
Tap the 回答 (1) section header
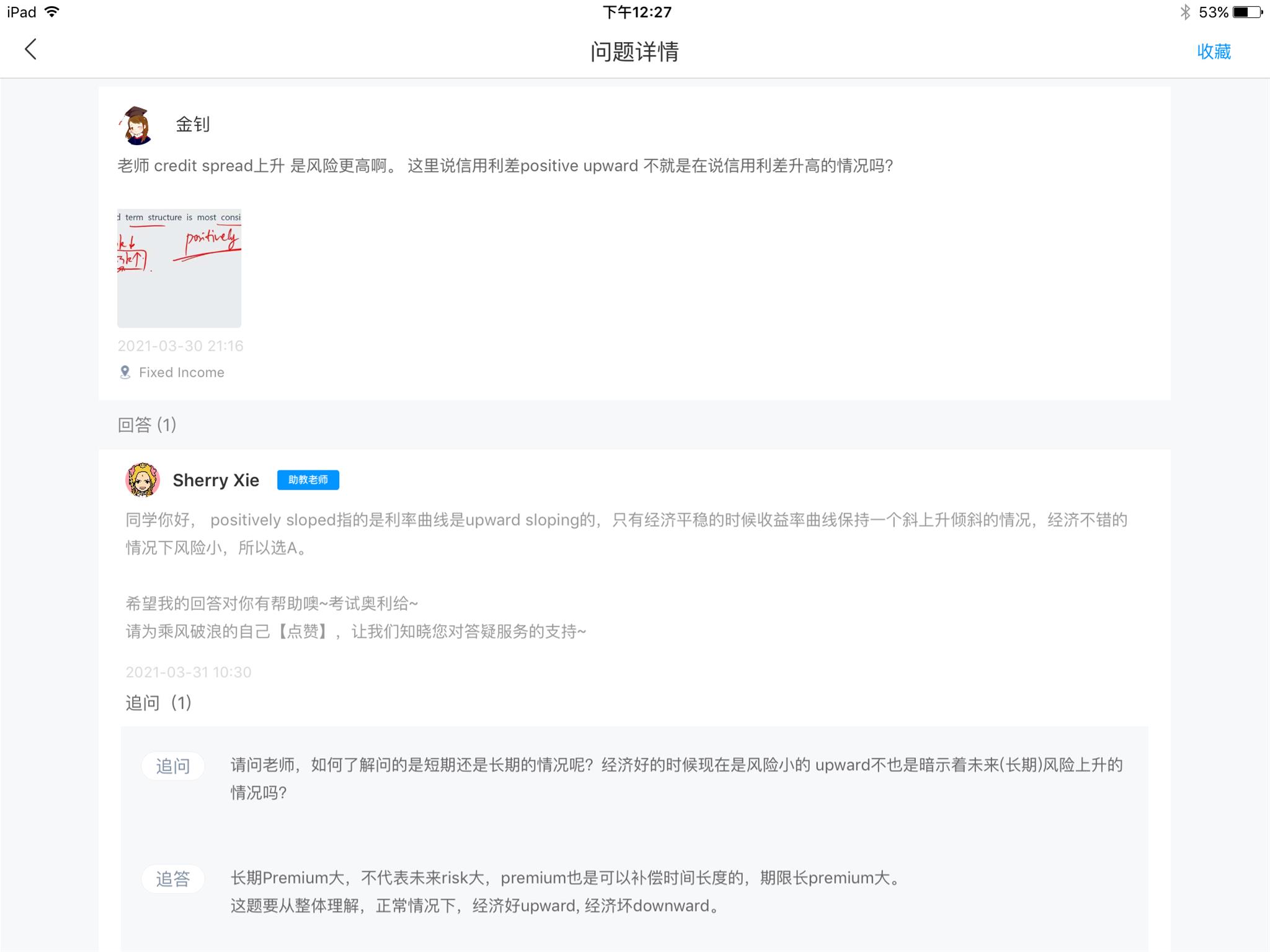[147, 425]
